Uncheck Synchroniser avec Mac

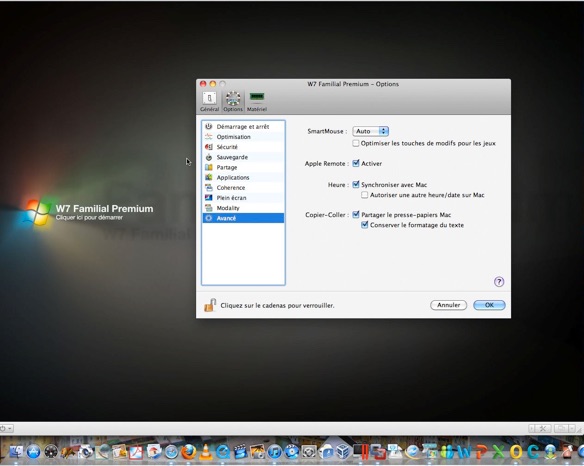click(x=356, y=184)
